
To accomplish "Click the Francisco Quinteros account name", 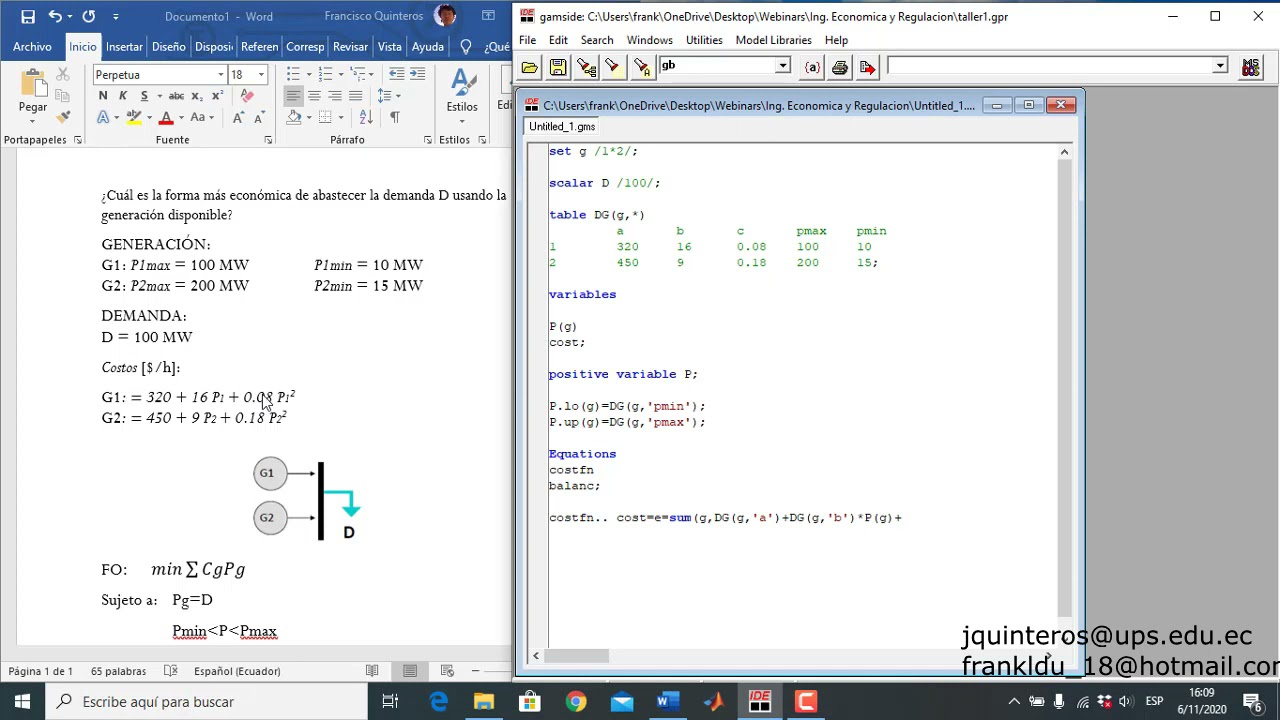I will pos(376,16).
